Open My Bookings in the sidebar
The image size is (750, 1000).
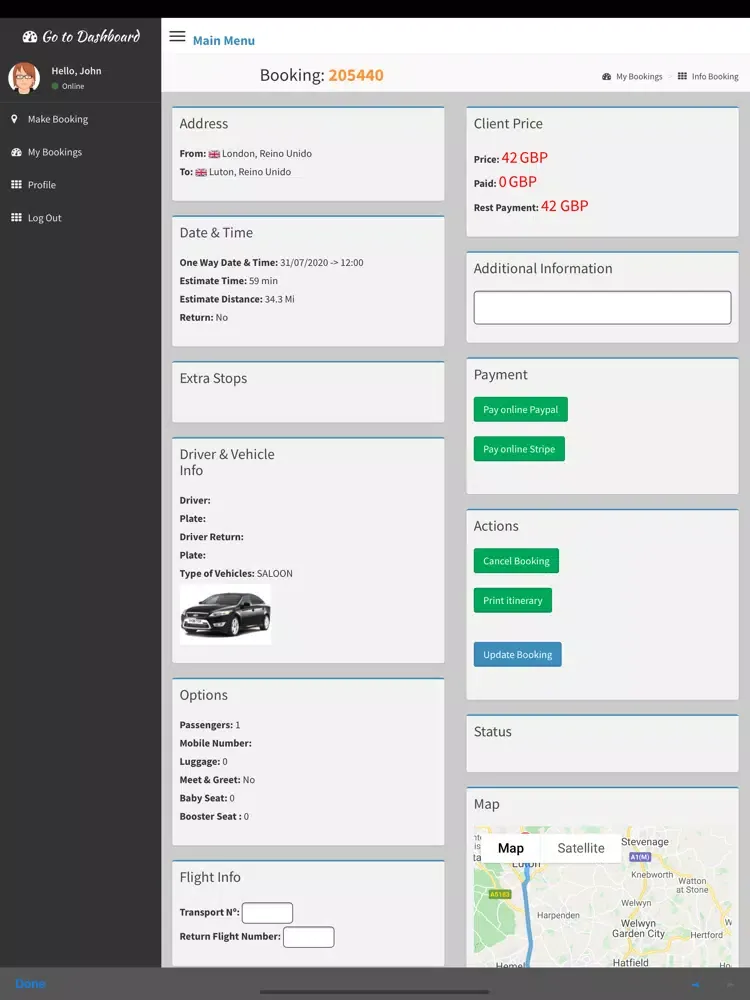click(x=55, y=152)
